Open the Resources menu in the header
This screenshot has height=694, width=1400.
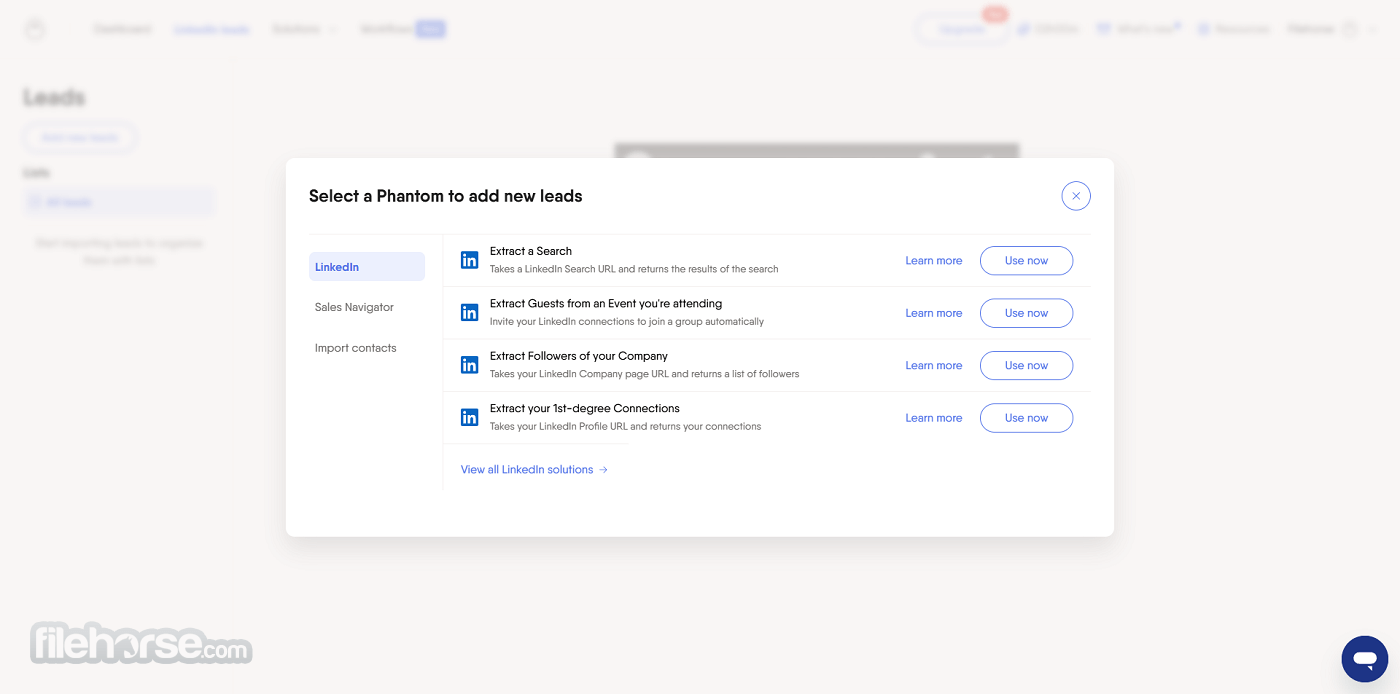(1233, 29)
